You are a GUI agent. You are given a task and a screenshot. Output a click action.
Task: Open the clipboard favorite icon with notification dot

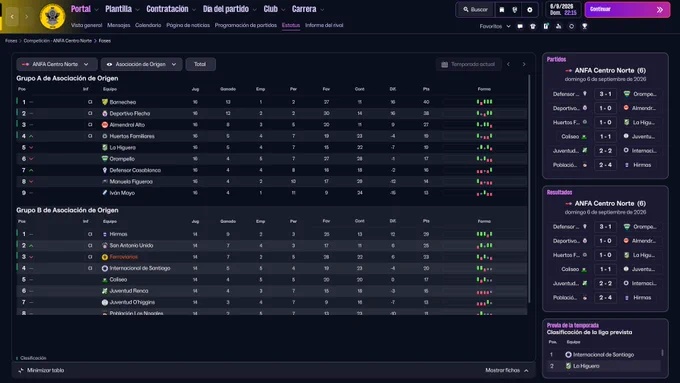tap(546, 26)
